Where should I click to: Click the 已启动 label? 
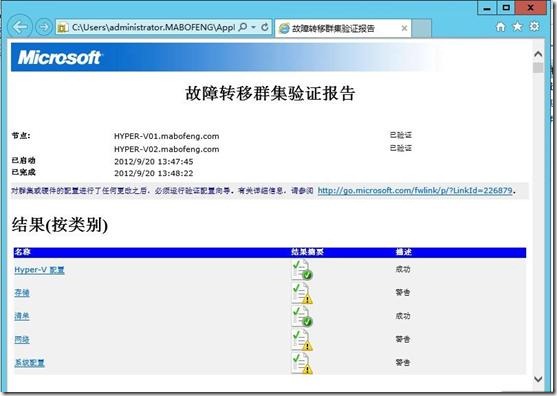click(23, 160)
